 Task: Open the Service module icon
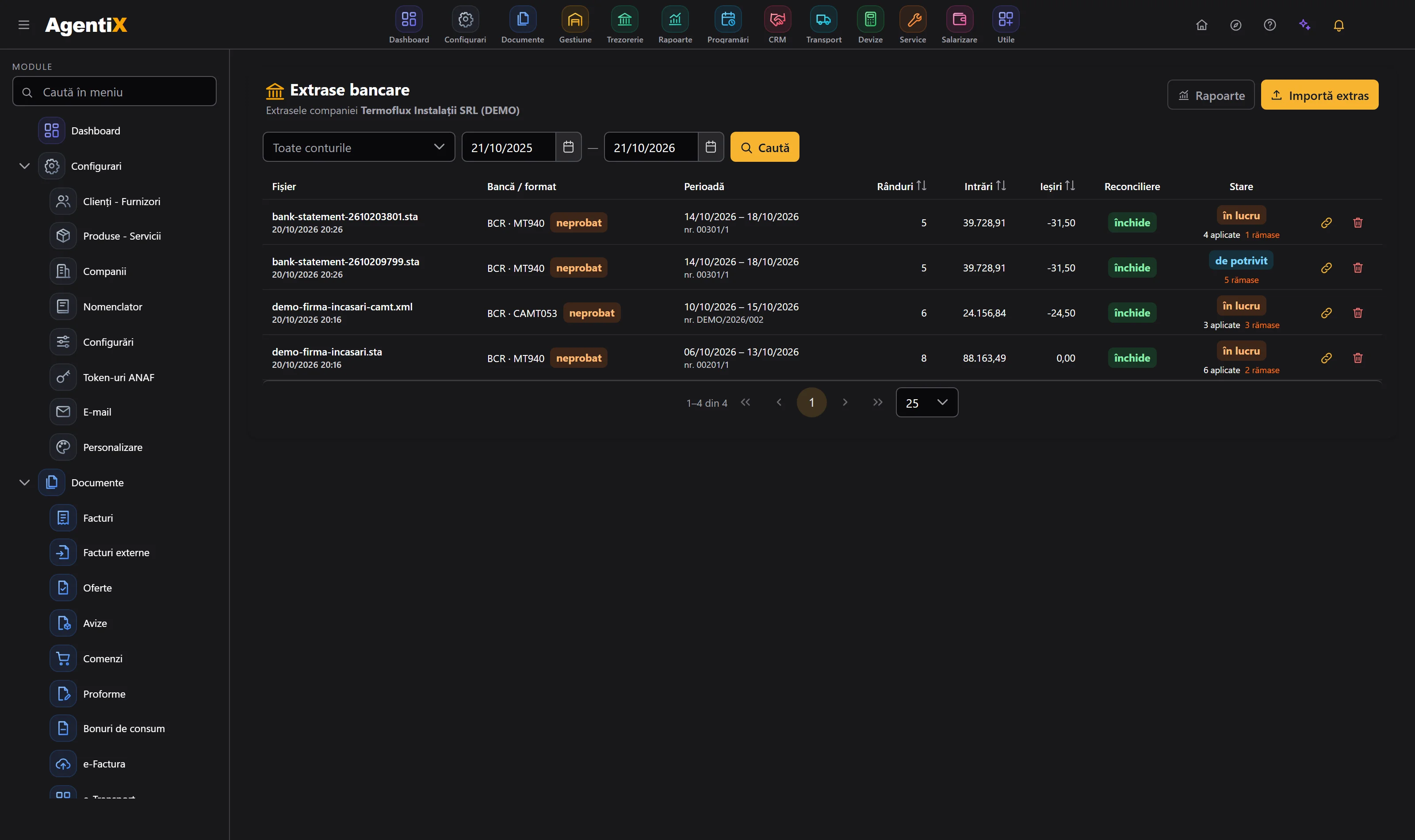coord(912,19)
